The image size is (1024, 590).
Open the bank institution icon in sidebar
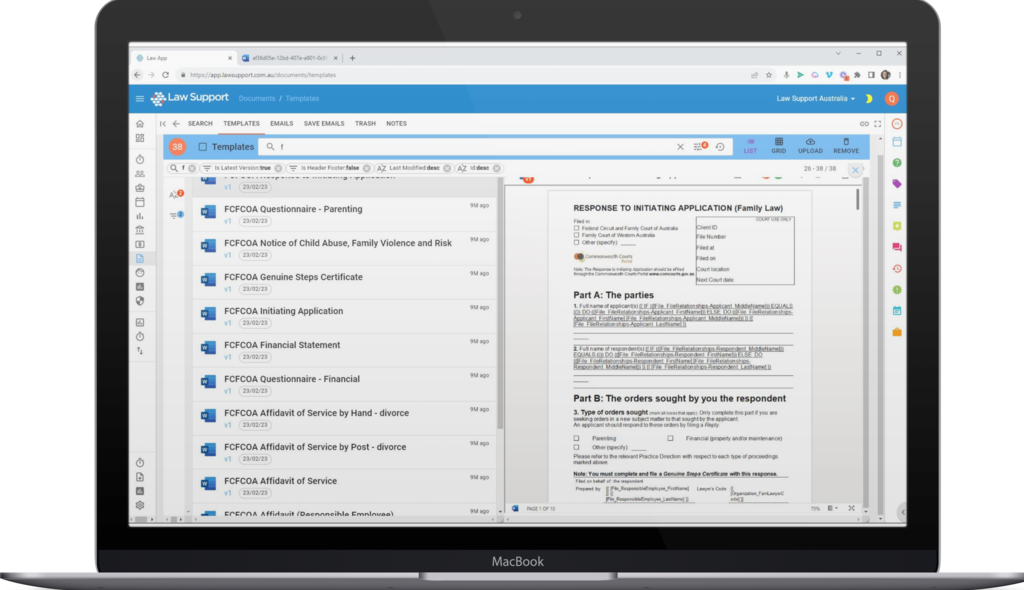140,230
